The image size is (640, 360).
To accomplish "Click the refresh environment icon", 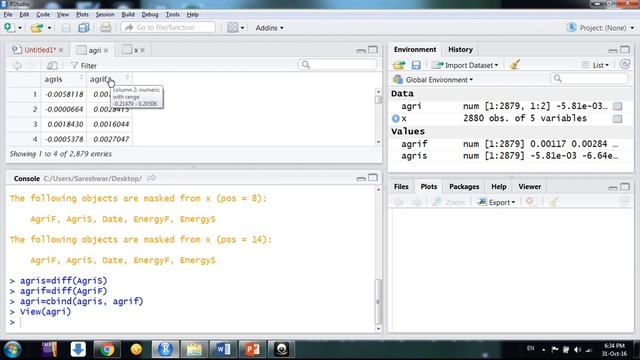I will click(x=624, y=64).
